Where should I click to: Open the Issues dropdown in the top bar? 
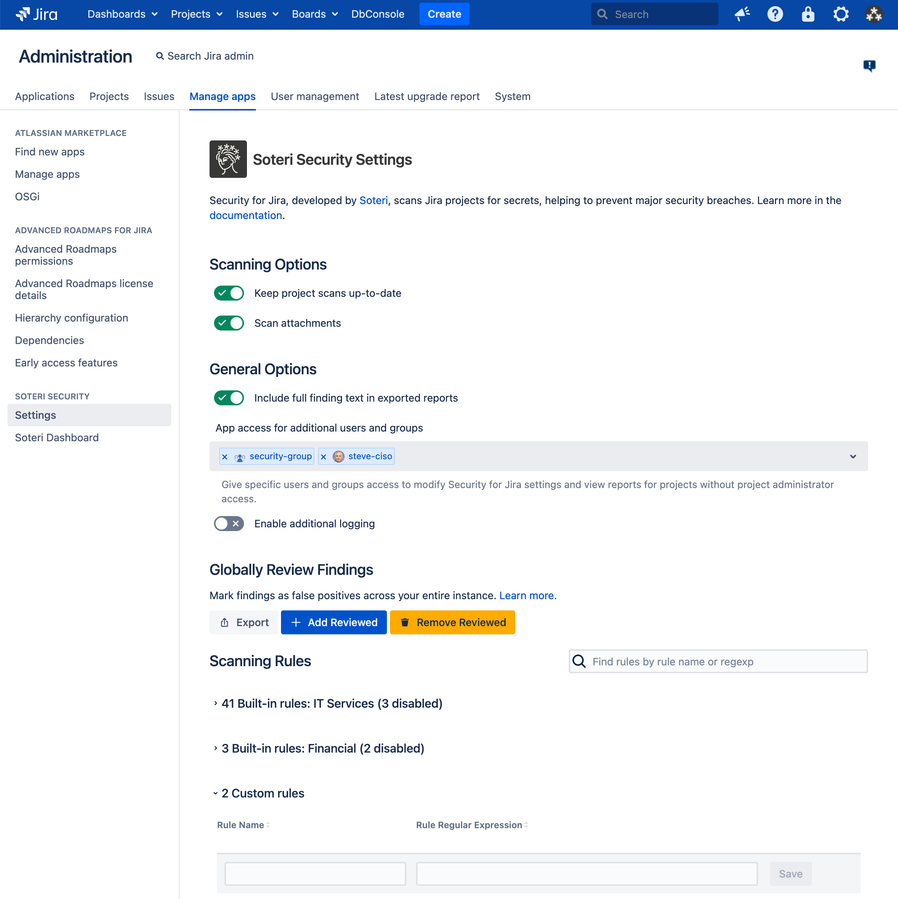257,14
